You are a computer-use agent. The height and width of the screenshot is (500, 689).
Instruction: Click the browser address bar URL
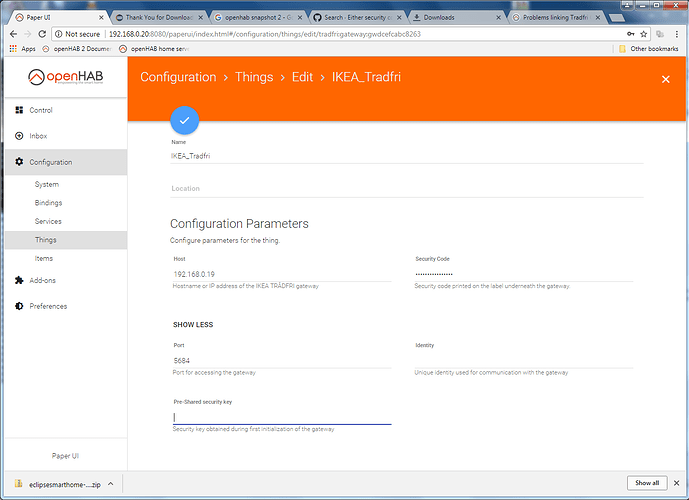[x=265, y=34]
